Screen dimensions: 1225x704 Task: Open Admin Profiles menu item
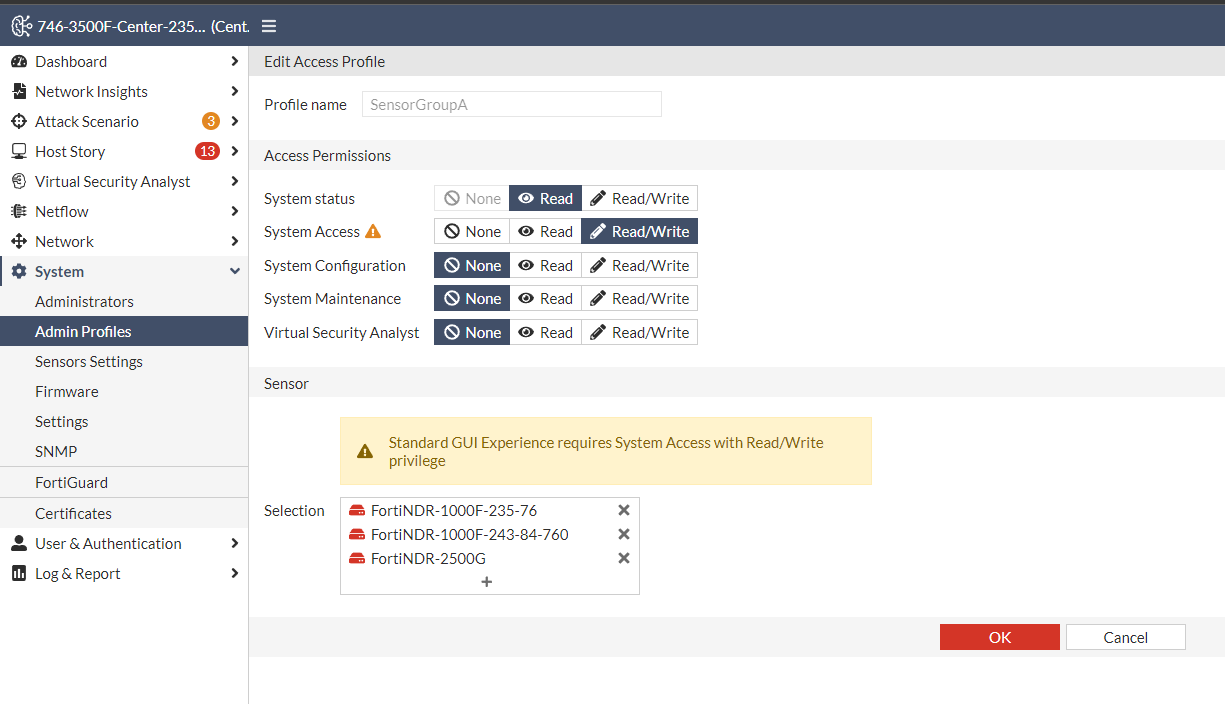click(124, 331)
